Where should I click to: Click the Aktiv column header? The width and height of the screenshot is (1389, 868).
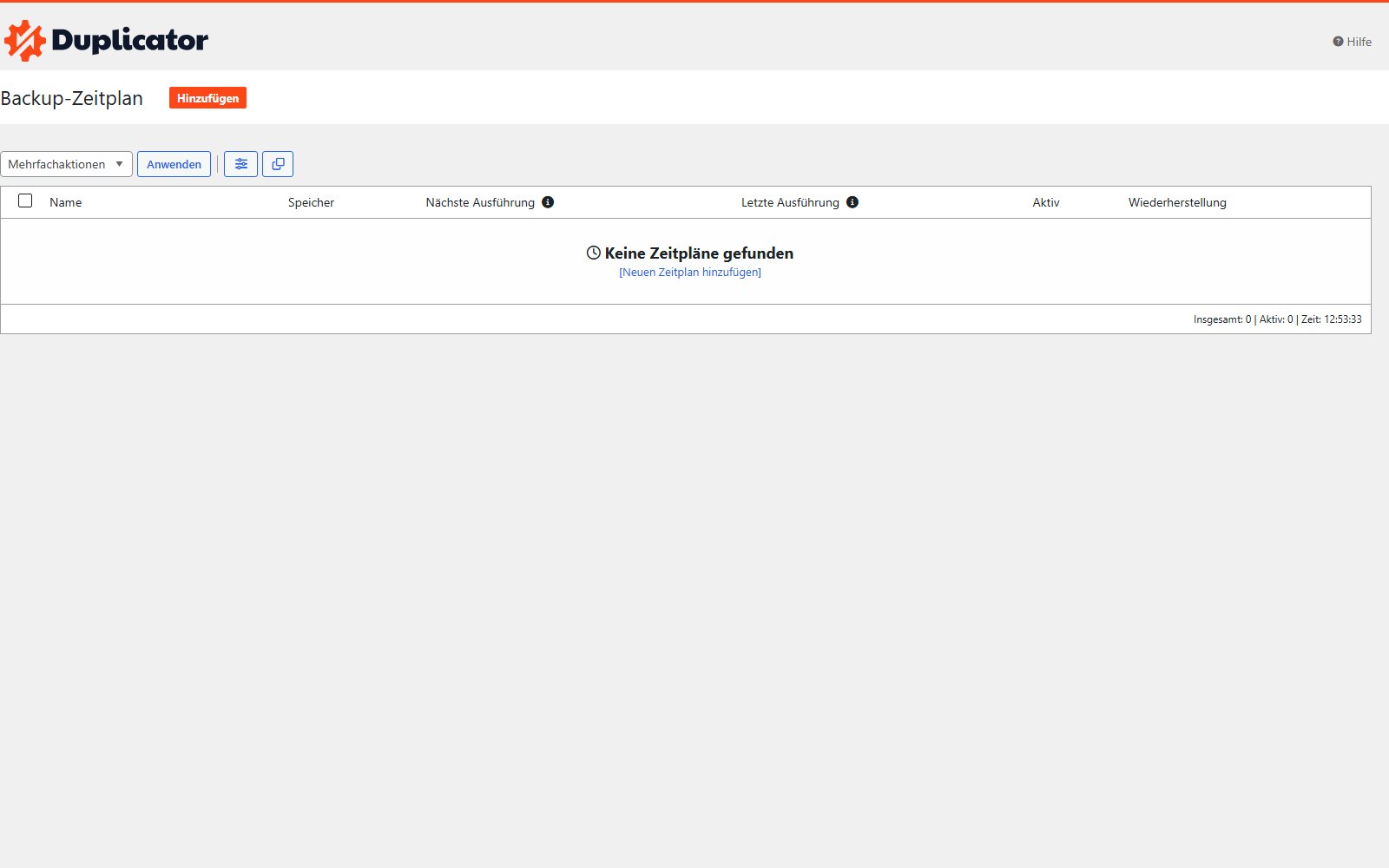pos(1046,202)
